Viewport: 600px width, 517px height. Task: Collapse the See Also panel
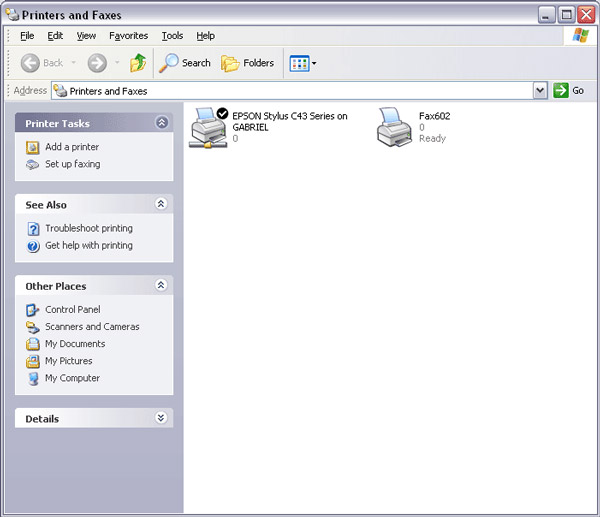162,204
